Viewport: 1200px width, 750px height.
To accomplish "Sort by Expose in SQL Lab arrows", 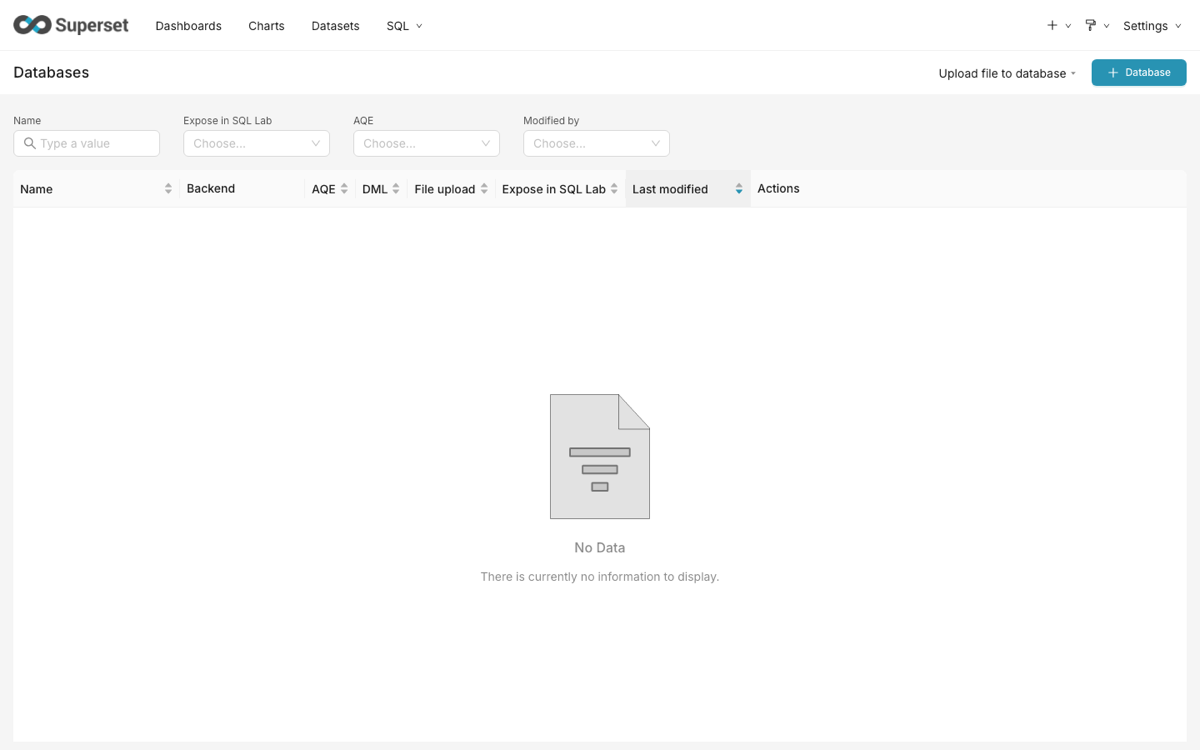I will click(614, 189).
